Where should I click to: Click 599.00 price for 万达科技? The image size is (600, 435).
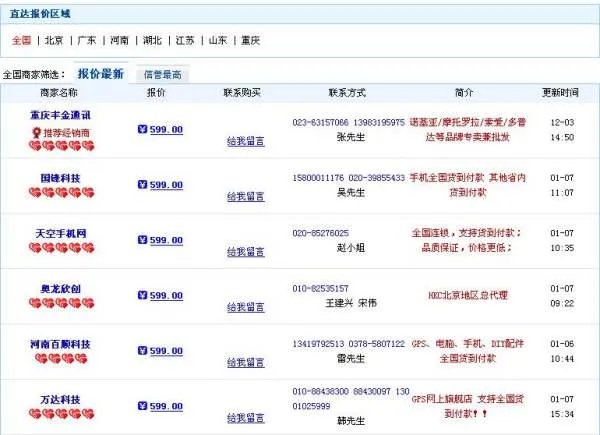[x=166, y=406]
